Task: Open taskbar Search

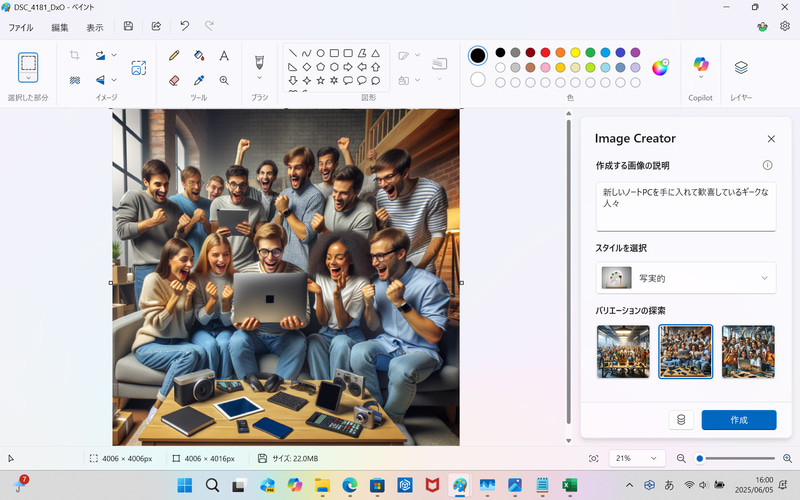Action: 212,485
